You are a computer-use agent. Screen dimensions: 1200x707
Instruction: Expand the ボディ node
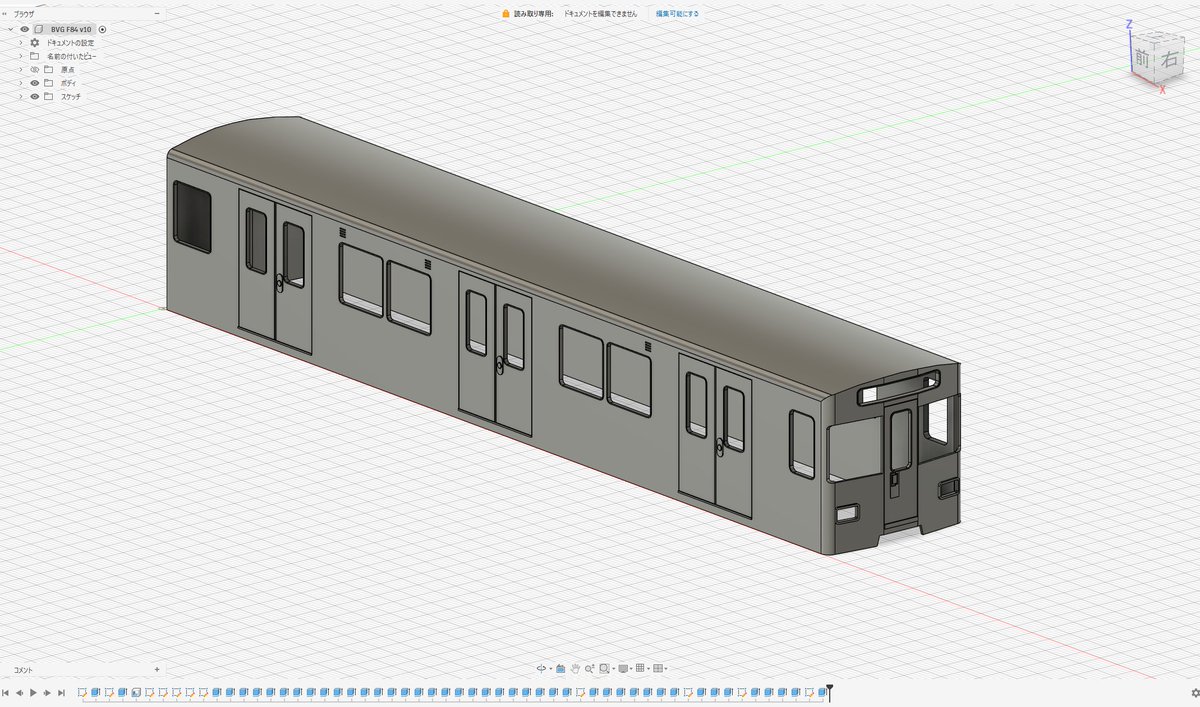20,83
